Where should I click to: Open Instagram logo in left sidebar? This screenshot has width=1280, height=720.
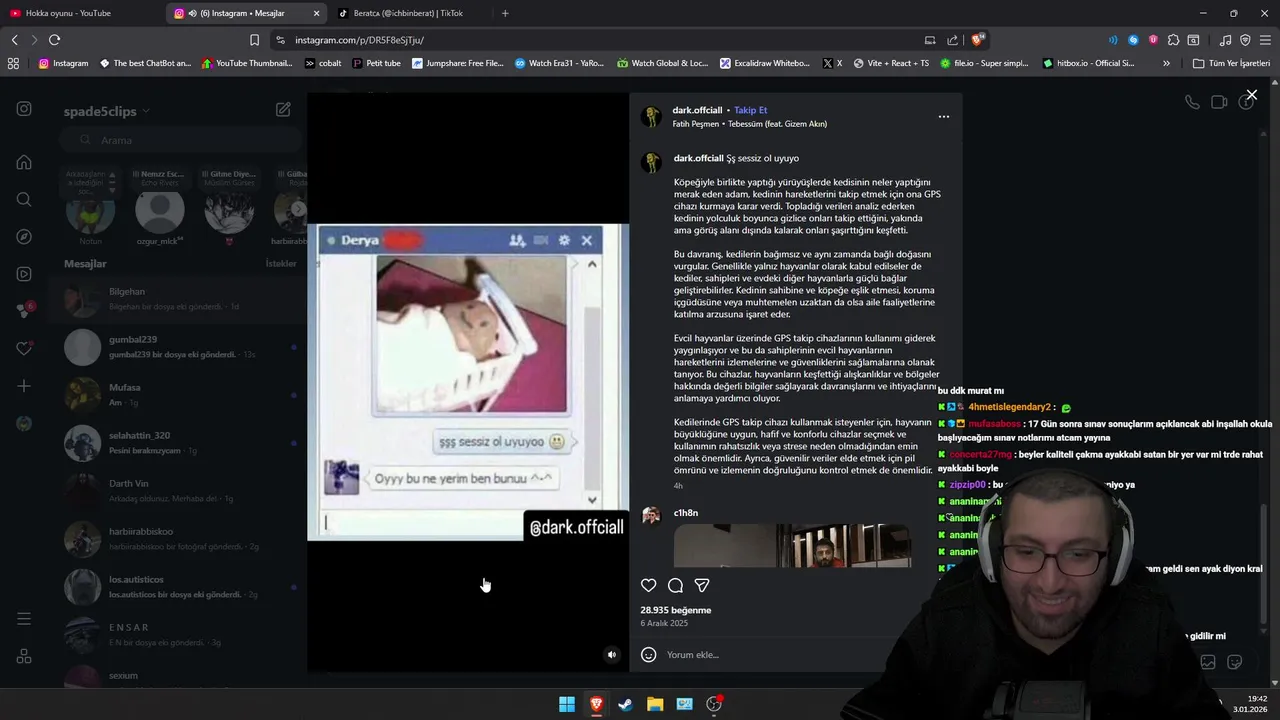tap(24, 109)
